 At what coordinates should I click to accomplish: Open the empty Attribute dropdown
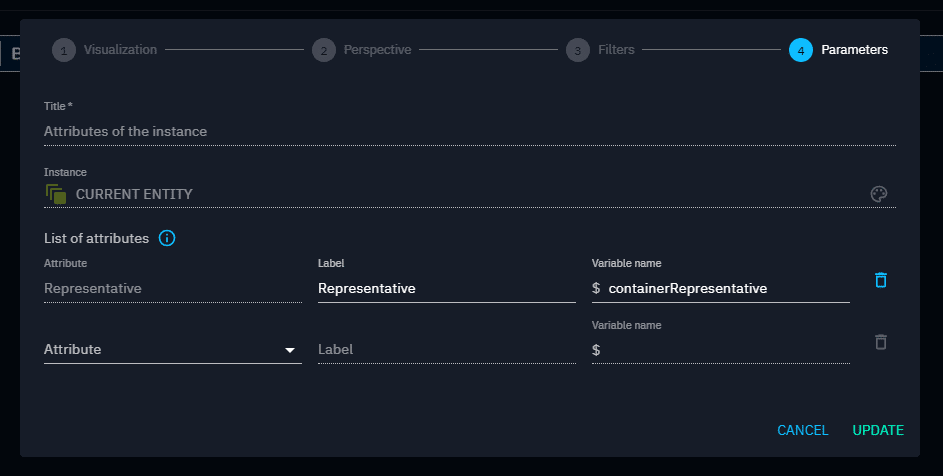[x=173, y=350]
